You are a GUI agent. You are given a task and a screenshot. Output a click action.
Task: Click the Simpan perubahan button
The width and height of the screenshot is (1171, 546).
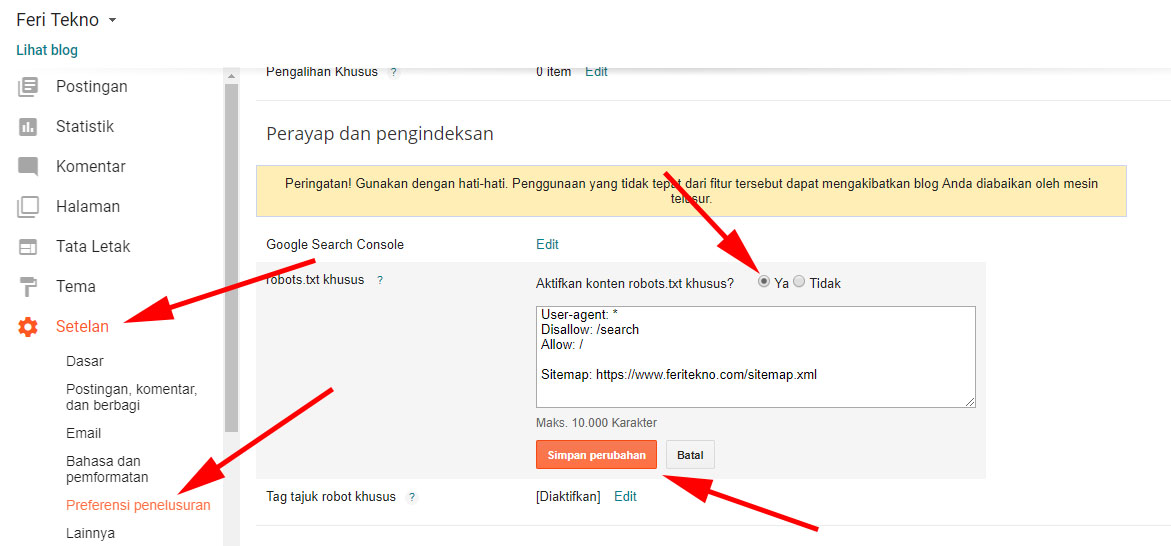596,454
